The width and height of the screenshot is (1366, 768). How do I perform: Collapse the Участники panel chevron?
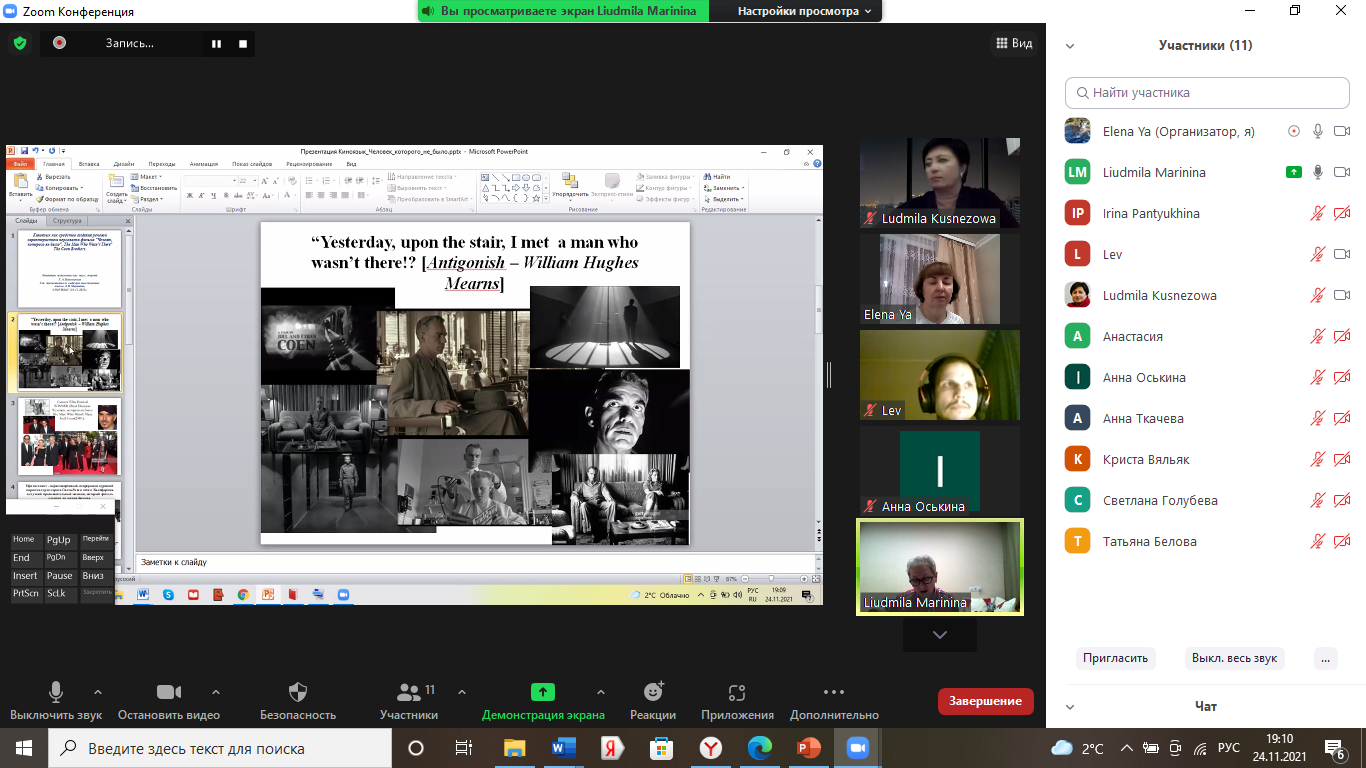(1070, 45)
